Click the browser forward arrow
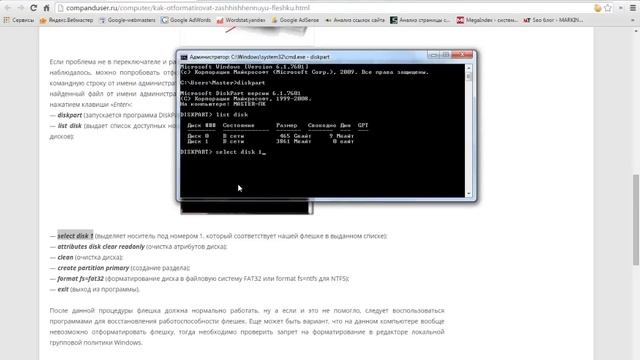Screen dimensions: 640x360 (21, 8)
